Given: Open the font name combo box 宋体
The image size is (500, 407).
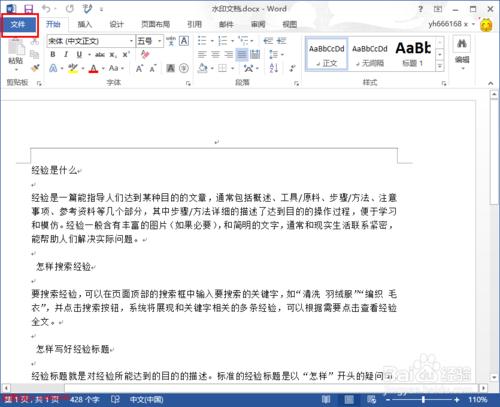Looking at the screenshot, I should pos(91,41).
